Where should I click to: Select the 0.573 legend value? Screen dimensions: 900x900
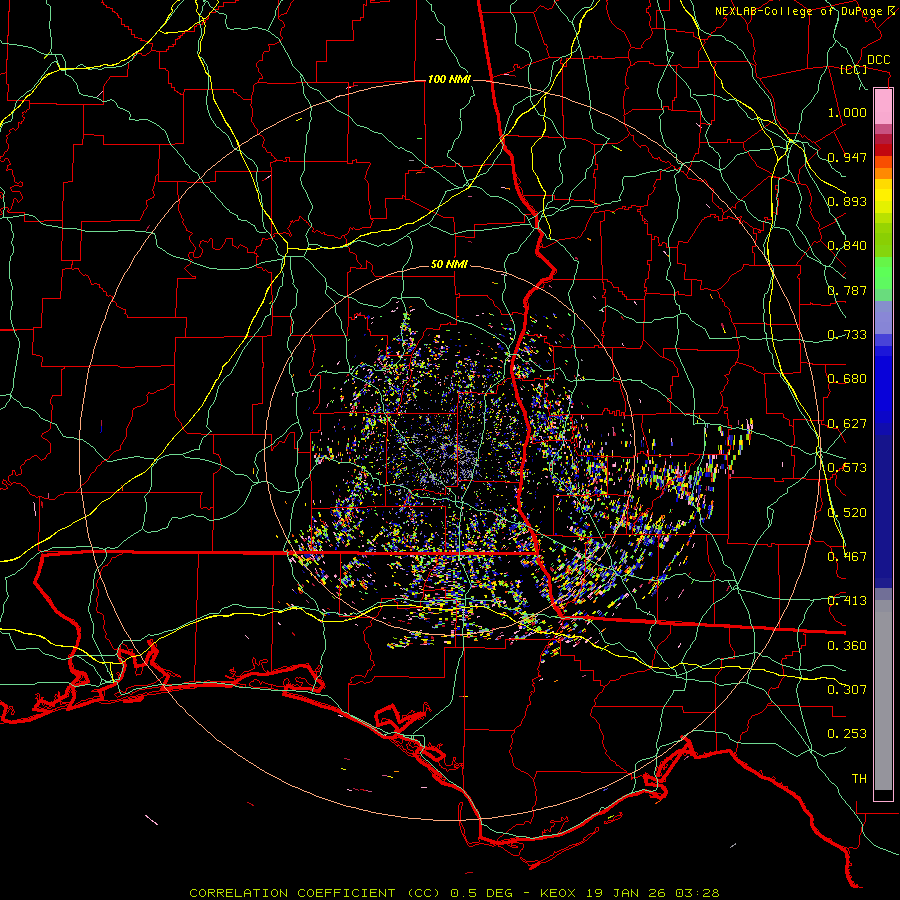pyautogui.click(x=847, y=468)
